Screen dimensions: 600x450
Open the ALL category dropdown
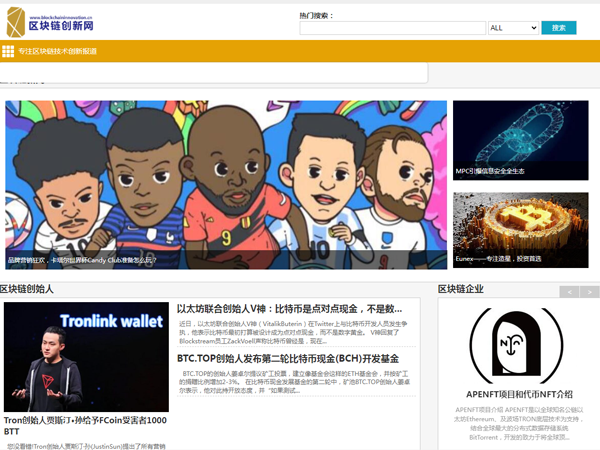(513, 28)
